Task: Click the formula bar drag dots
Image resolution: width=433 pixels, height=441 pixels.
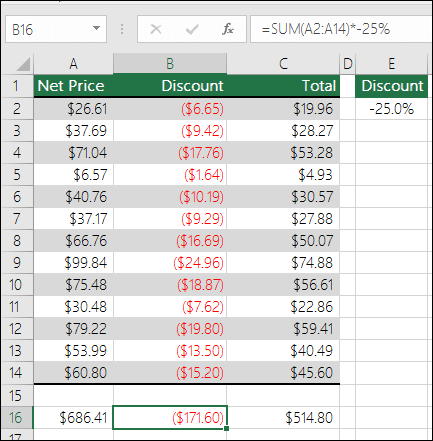Action: click(122, 29)
